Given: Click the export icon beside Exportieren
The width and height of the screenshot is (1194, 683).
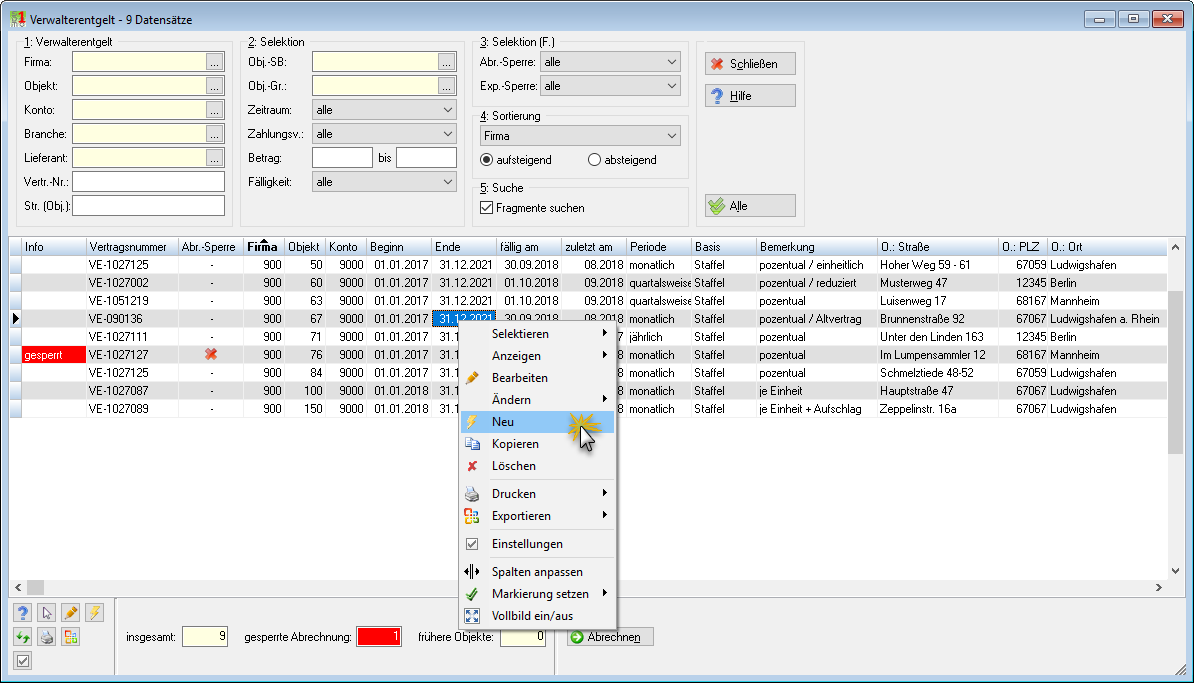Looking at the screenshot, I should click(472, 516).
